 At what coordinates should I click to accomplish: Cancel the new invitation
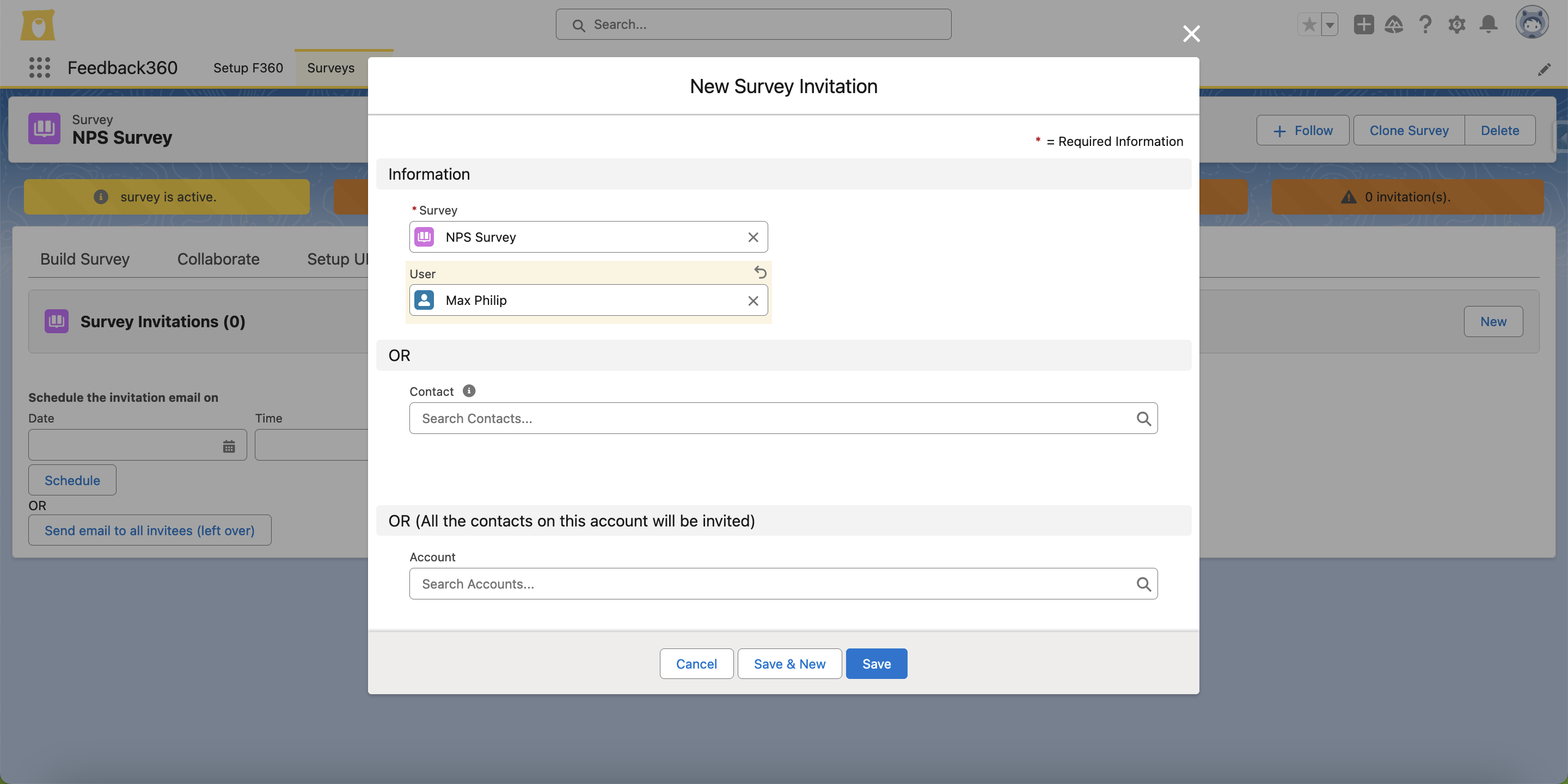point(696,664)
